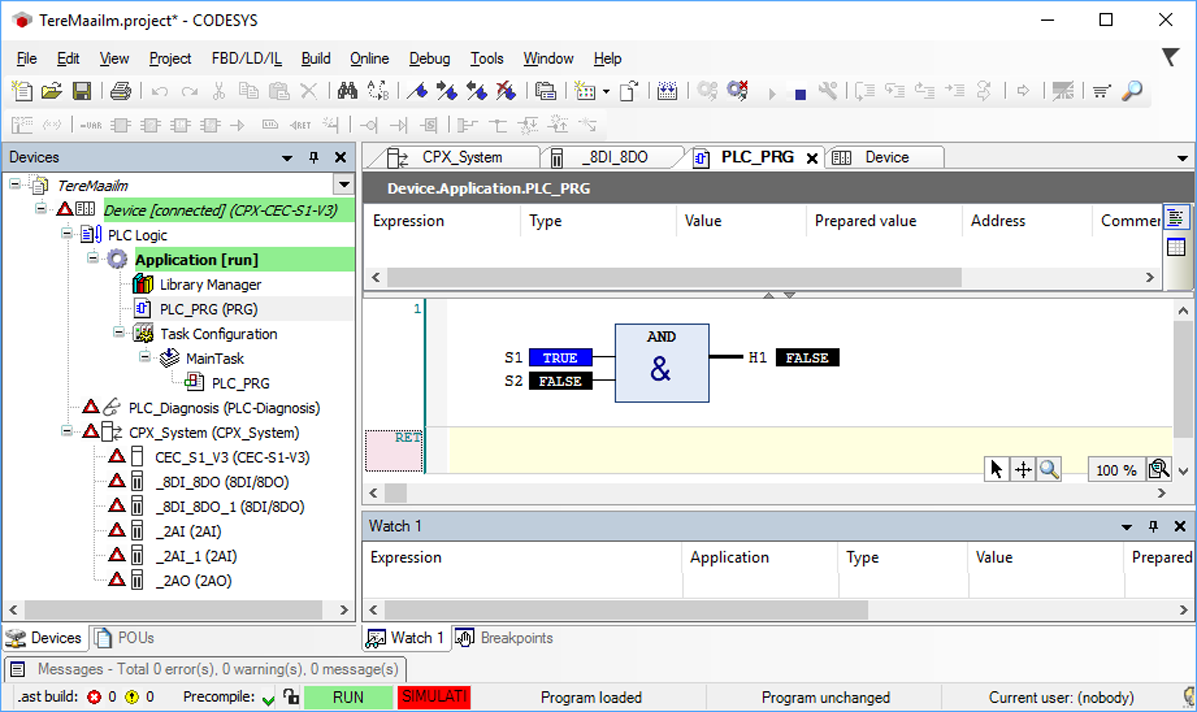This screenshot has height=712, width=1197.
Task: Pin the Devices panel
Action: coord(314,157)
